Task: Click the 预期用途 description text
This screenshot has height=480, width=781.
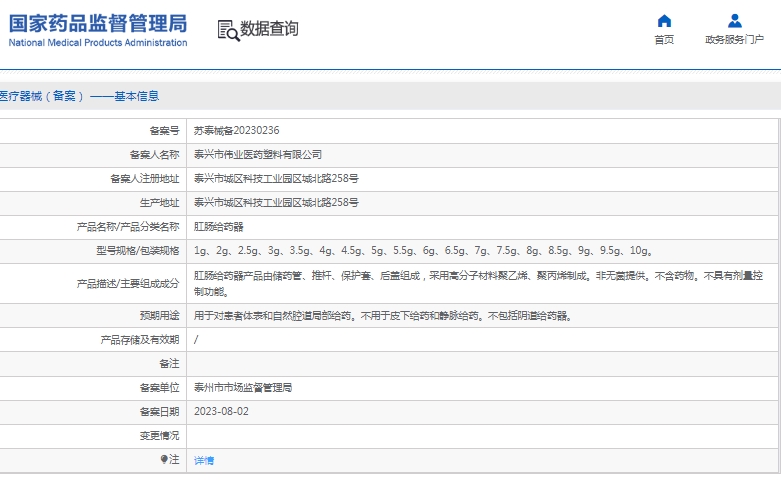Action: pos(383,316)
